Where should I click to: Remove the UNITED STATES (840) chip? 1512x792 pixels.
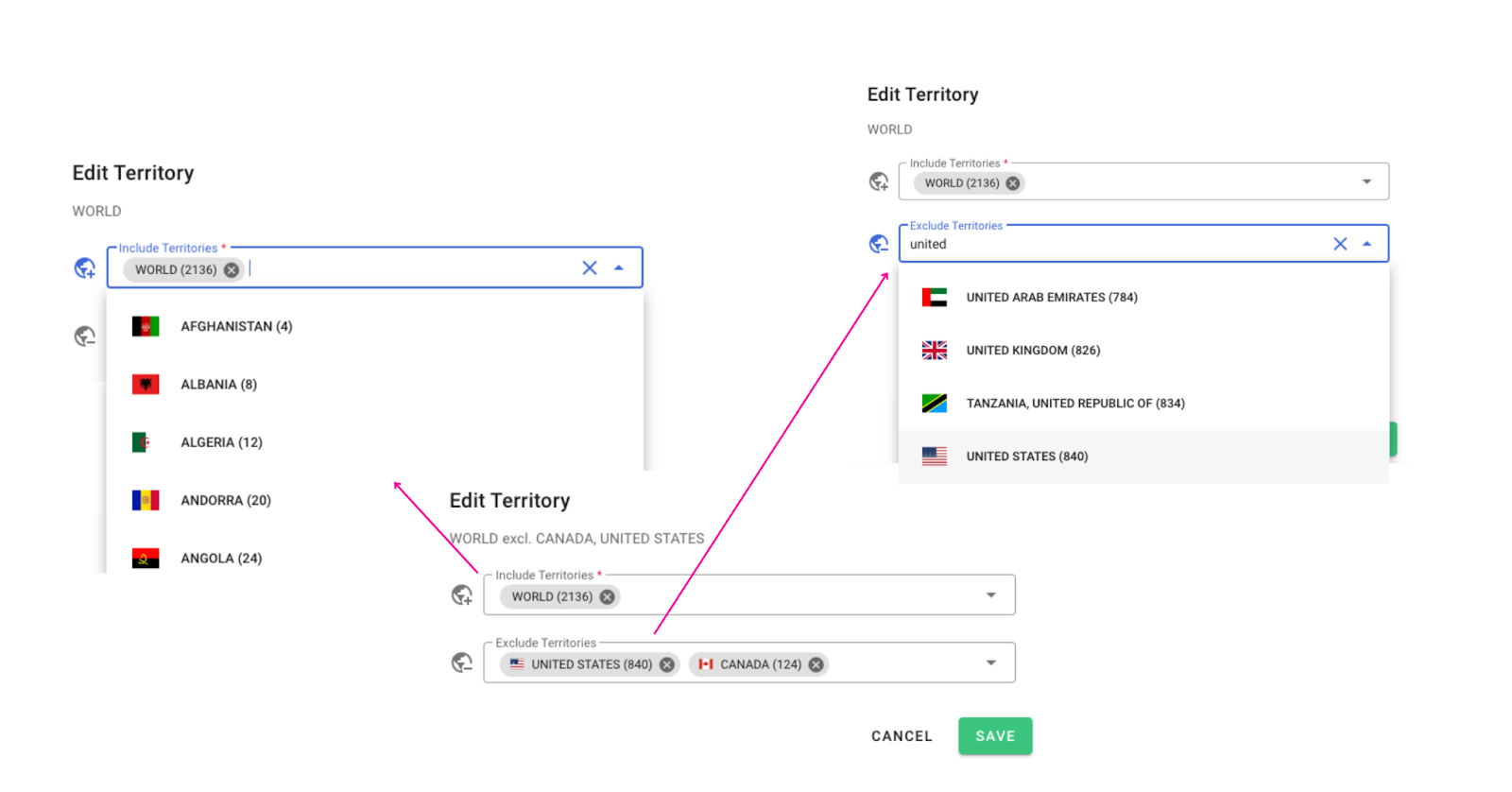[x=667, y=664]
